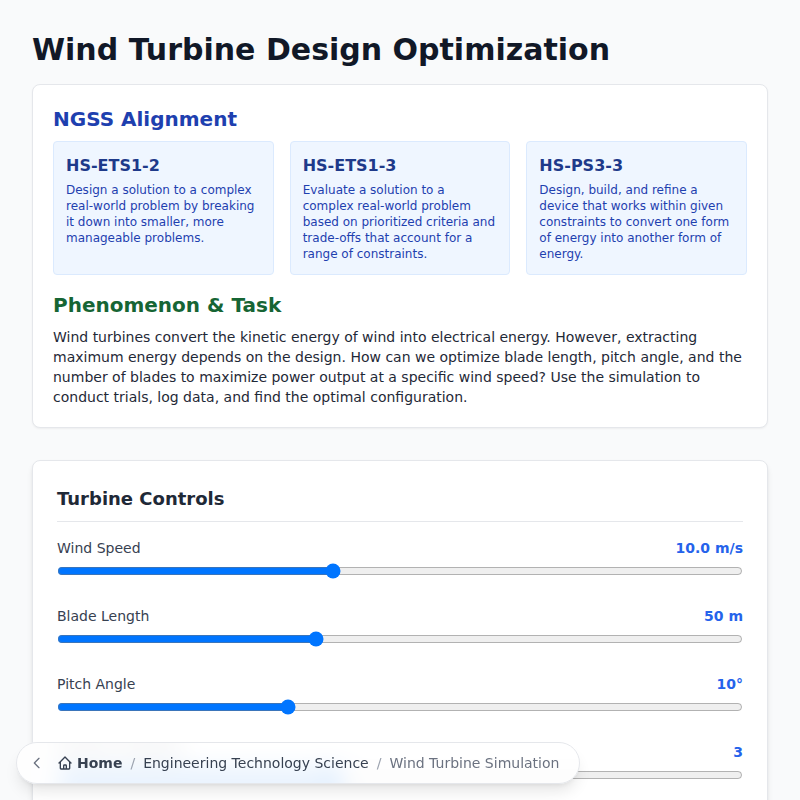This screenshot has width=800, height=800.
Task: Click the 10° pitch angle value
Action: pyautogui.click(x=731, y=683)
